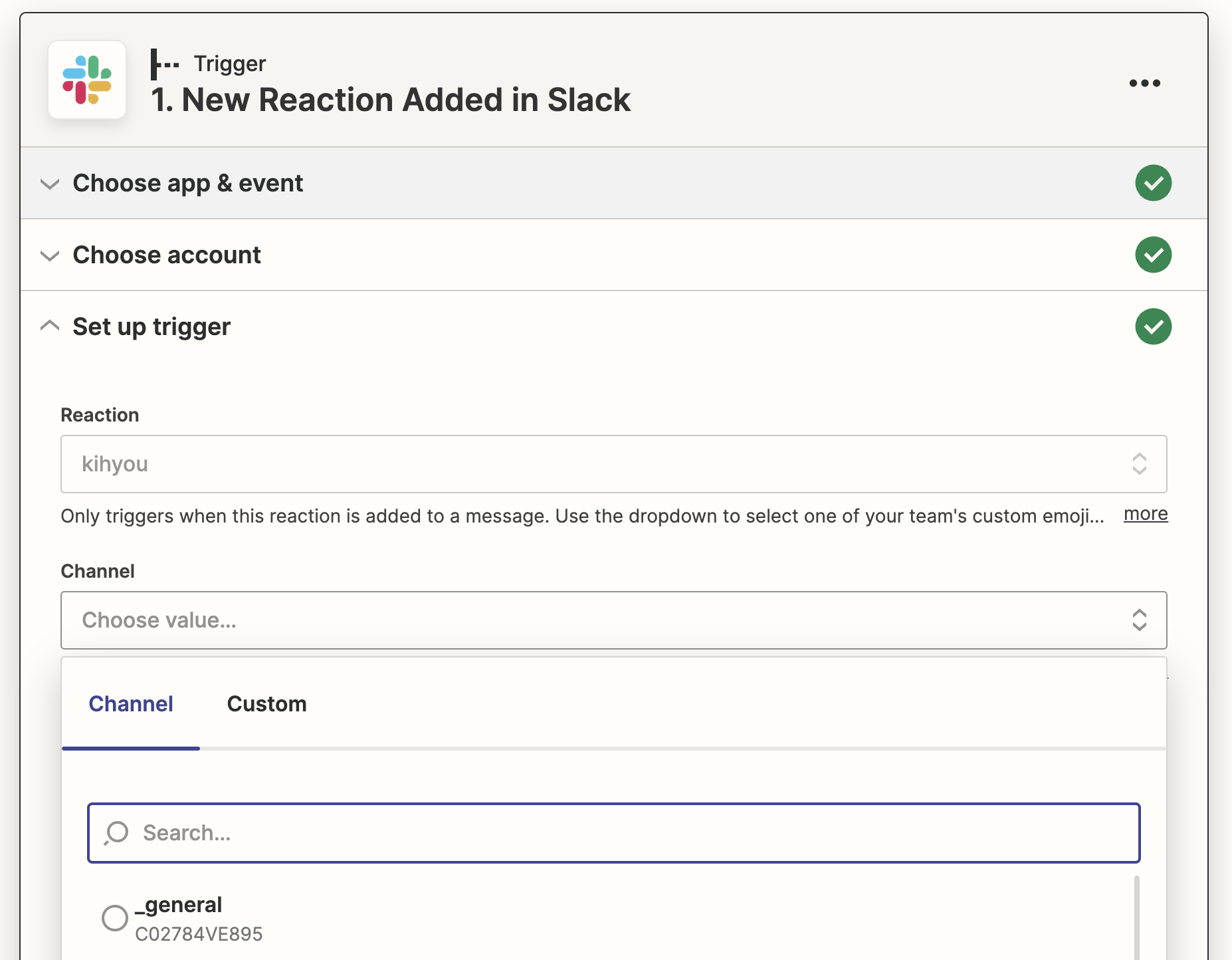Switch to the Channel tab
This screenshot has height=960, width=1232.
[x=131, y=704]
